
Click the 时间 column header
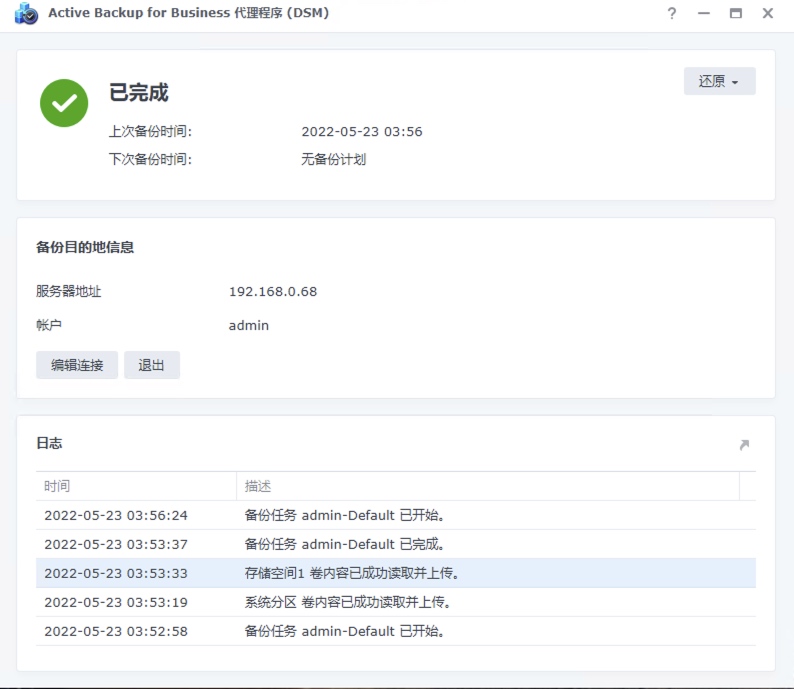coord(136,486)
